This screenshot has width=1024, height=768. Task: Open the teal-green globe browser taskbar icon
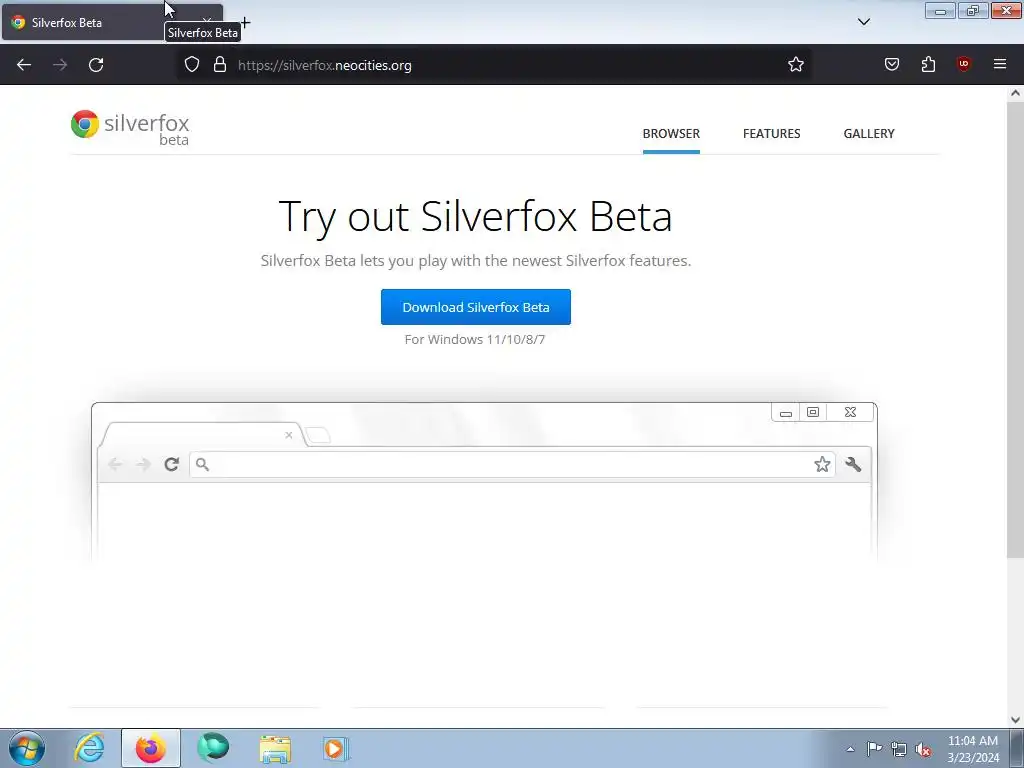(213, 748)
